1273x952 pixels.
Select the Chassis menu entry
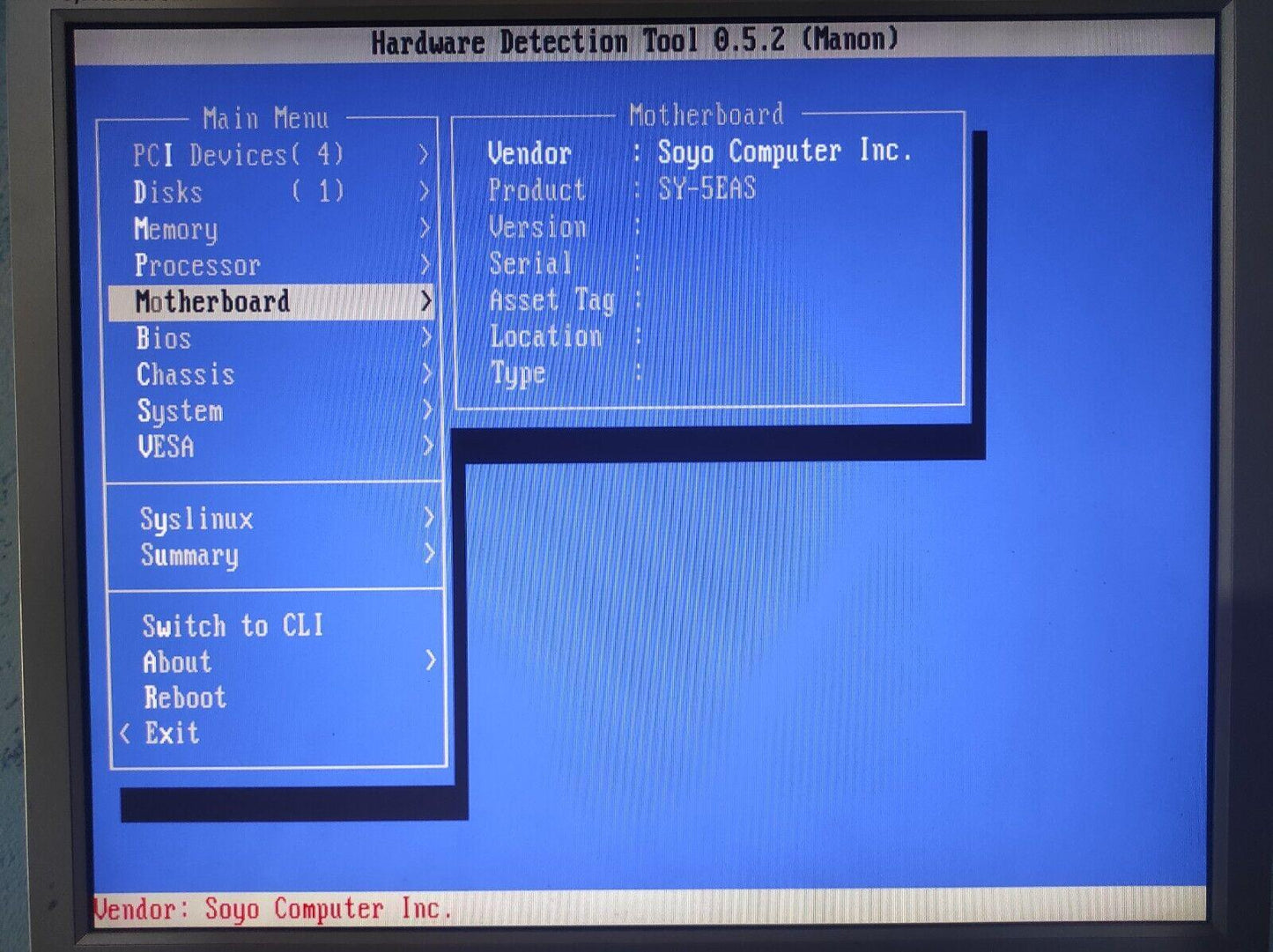tap(186, 375)
